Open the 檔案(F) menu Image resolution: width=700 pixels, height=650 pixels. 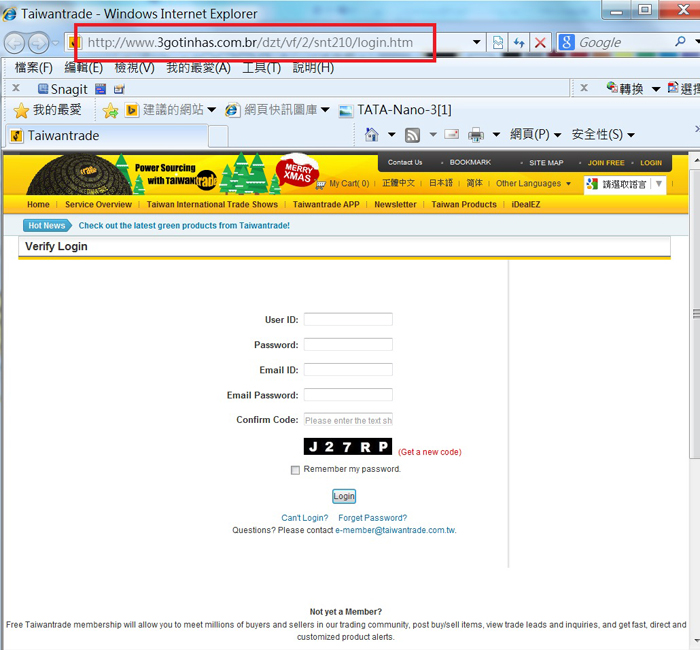click(x=34, y=68)
